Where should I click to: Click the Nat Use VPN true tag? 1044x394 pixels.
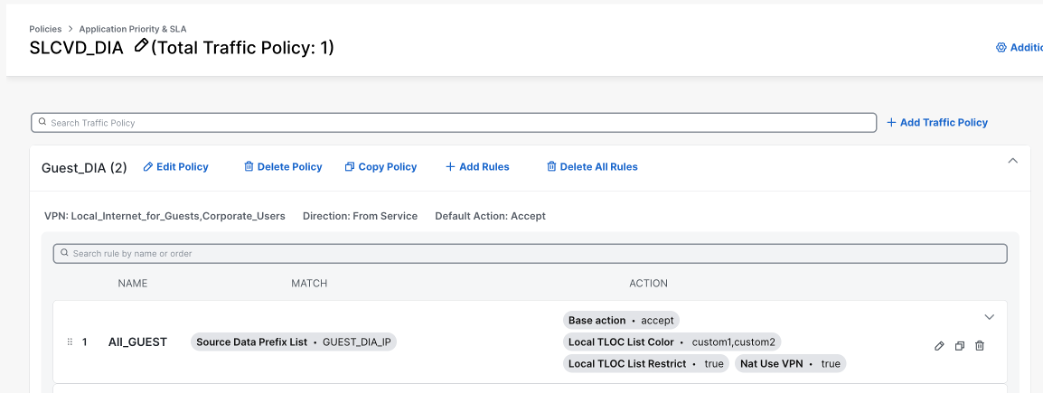(x=790, y=364)
